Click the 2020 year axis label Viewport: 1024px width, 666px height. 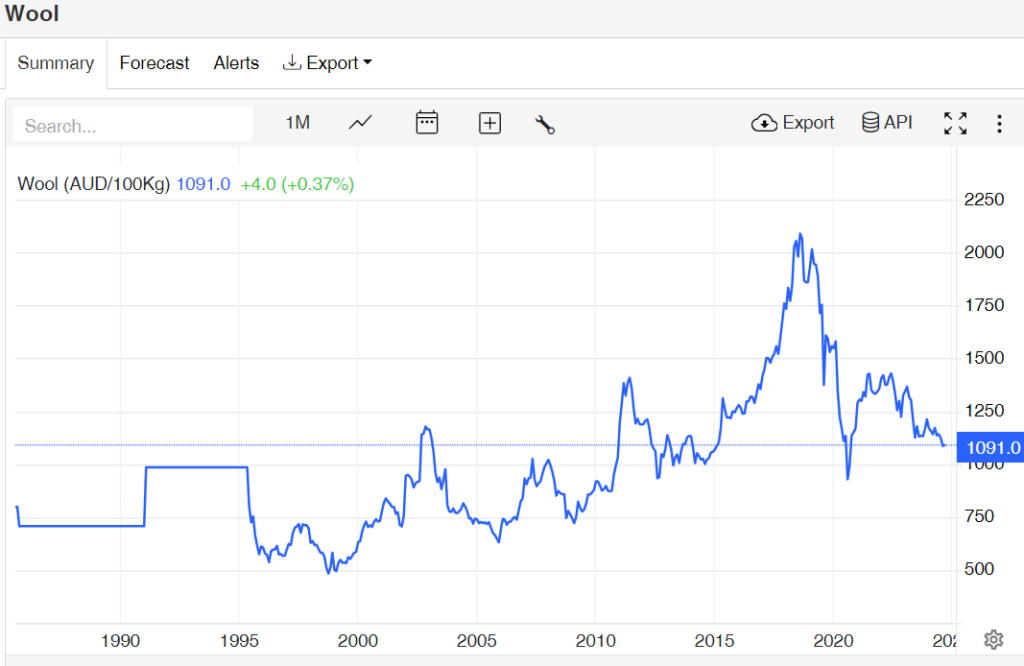pos(833,641)
